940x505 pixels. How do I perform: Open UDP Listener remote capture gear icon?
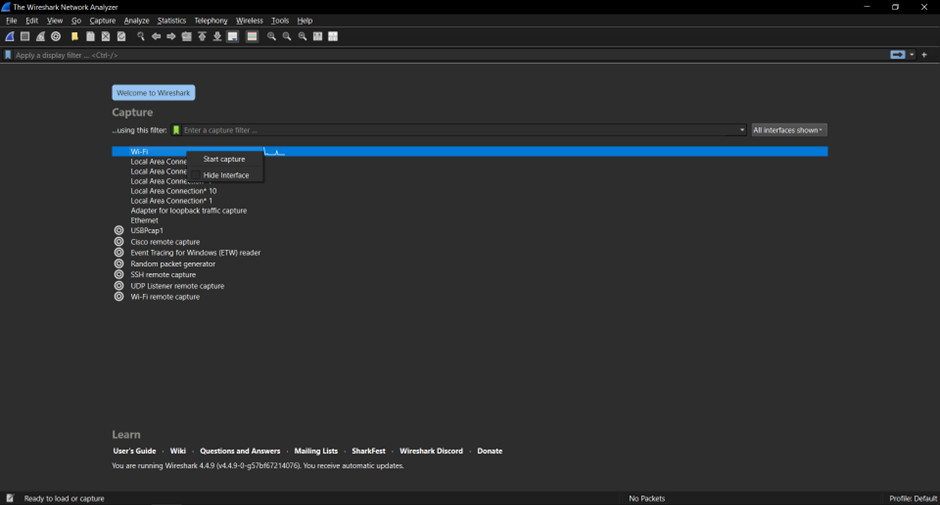pyautogui.click(x=119, y=285)
